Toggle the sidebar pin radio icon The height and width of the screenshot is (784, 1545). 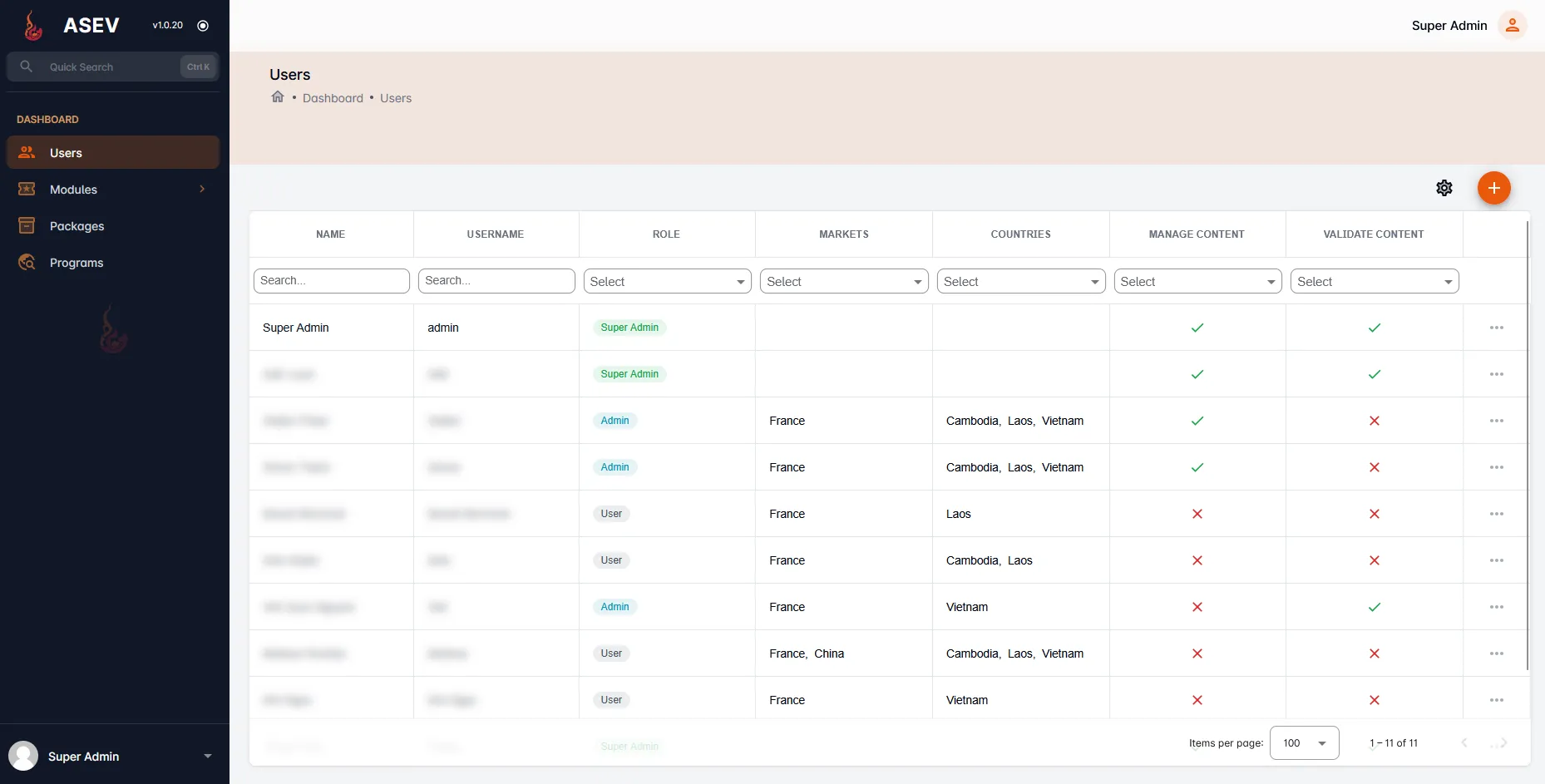[203, 26]
